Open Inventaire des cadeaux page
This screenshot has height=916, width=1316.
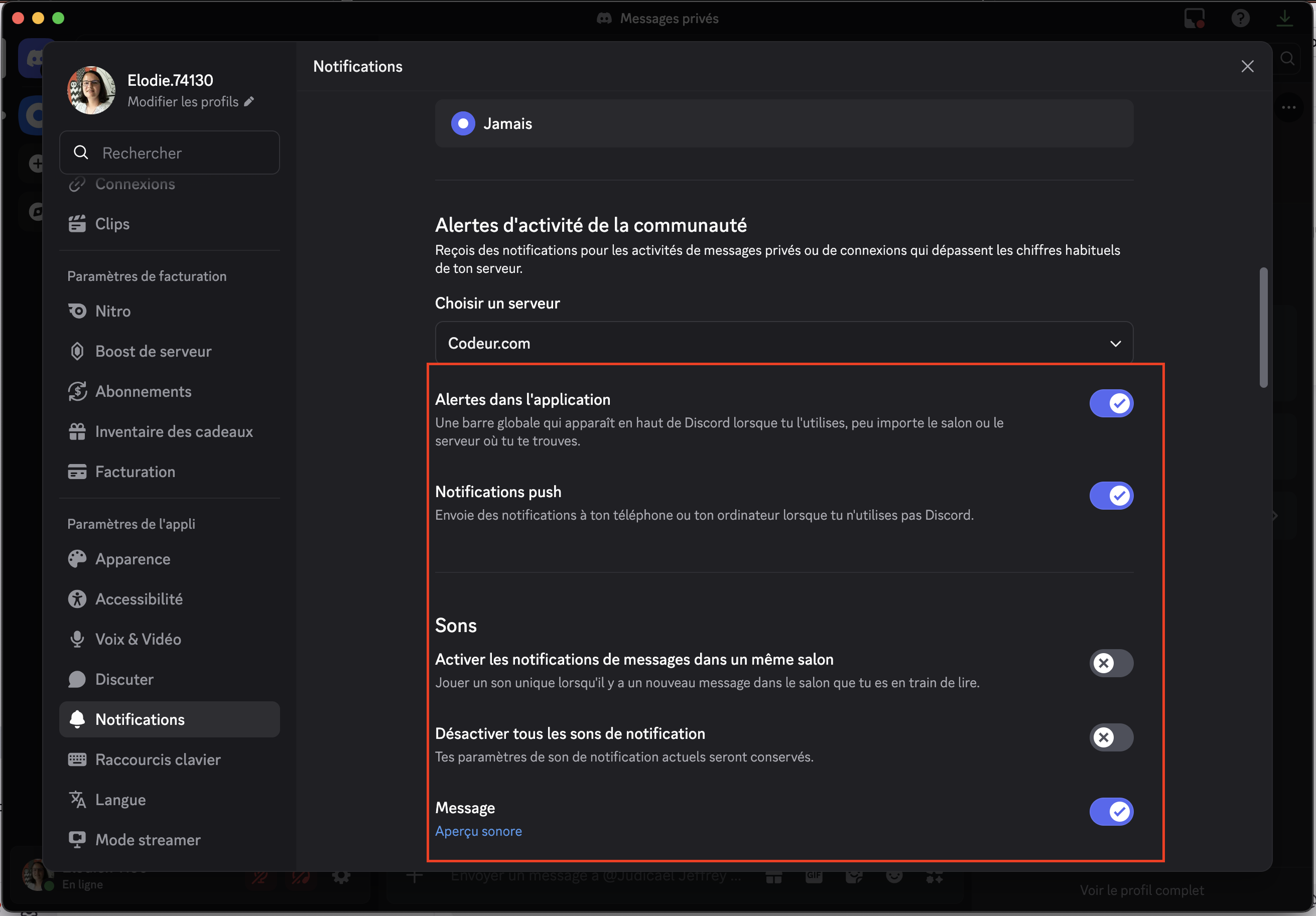[174, 431]
